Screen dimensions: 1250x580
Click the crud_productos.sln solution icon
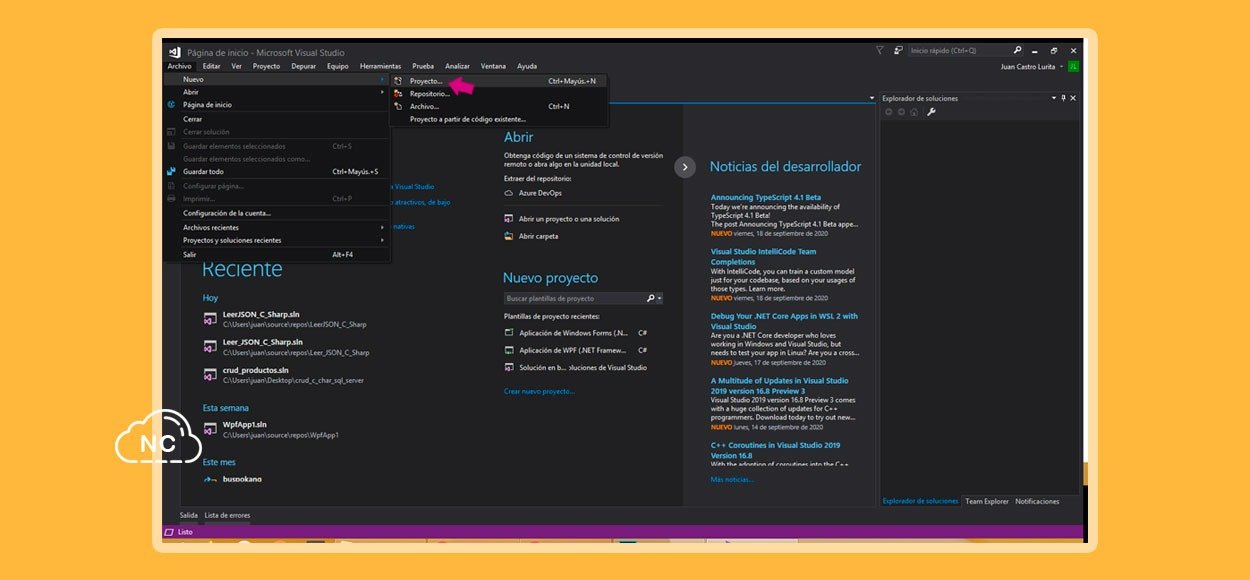coord(210,374)
